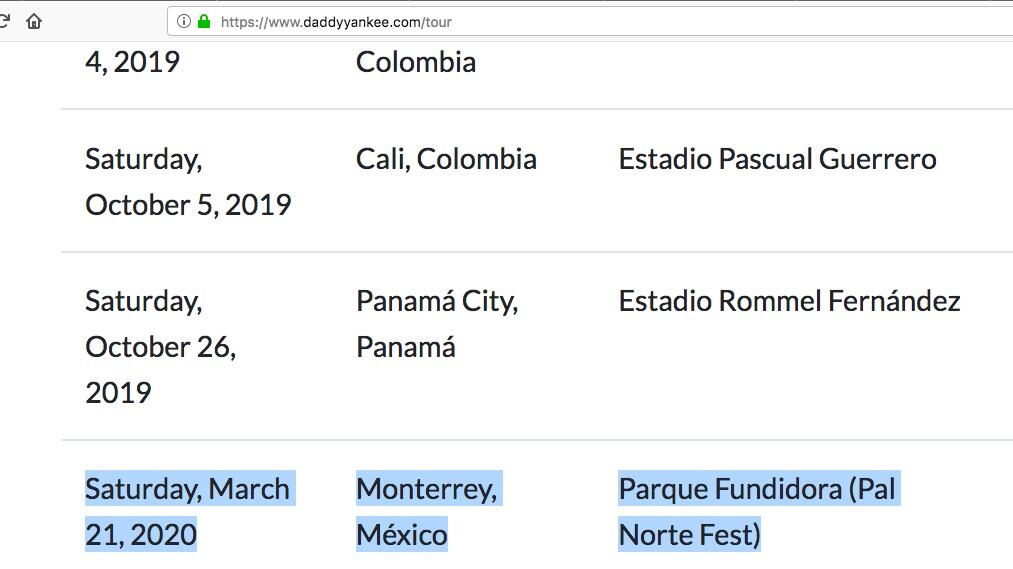Click the Saturday, October 26, 2019 date
The width and height of the screenshot is (1013, 569).
tap(160, 346)
